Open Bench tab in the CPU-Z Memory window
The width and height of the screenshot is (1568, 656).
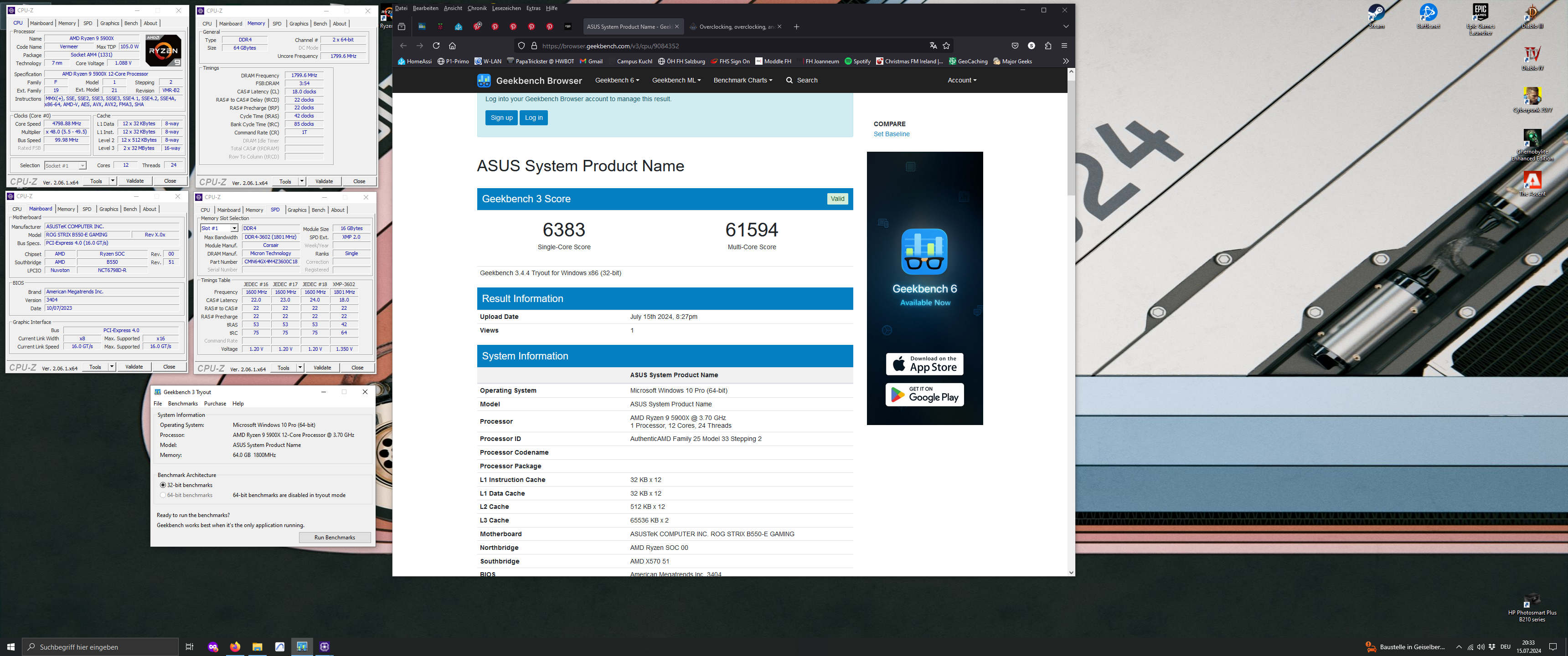[x=320, y=24]
